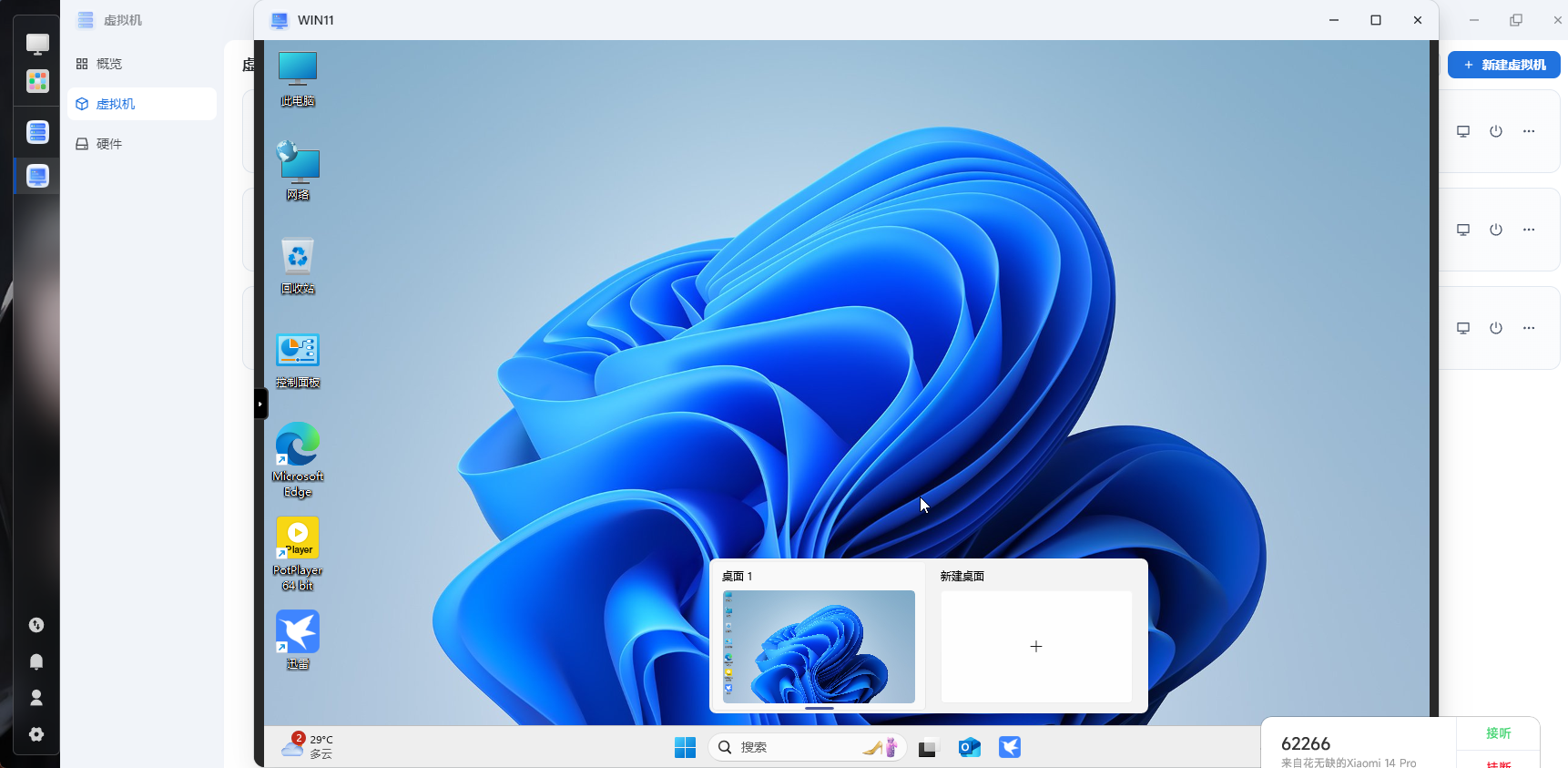
Task: Click the 新建虚拟机 button
Action: pyautogui.click(x=1504, y=65)
